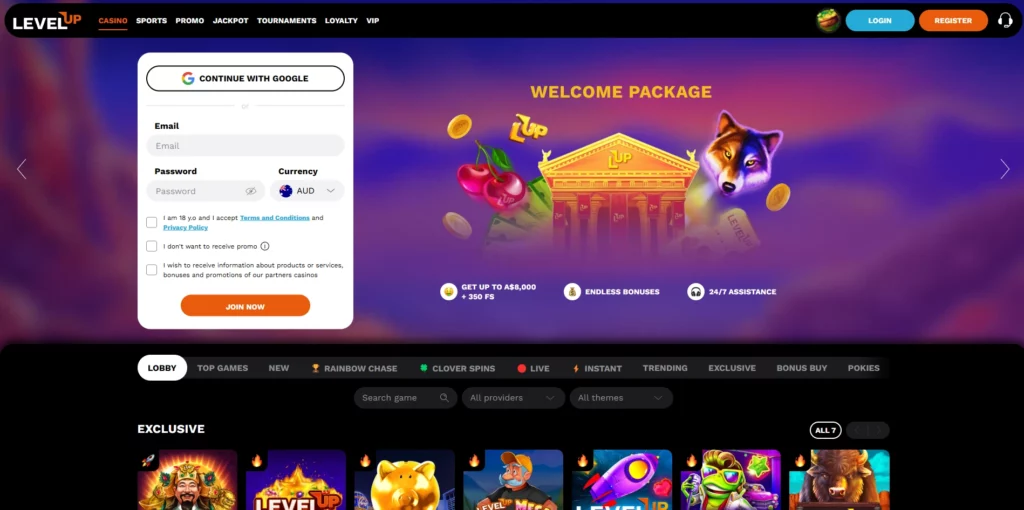This screenshot has width=1024, height=510.
Task: Open the AUD currency dropdown
Action: (x=307, y=191)
